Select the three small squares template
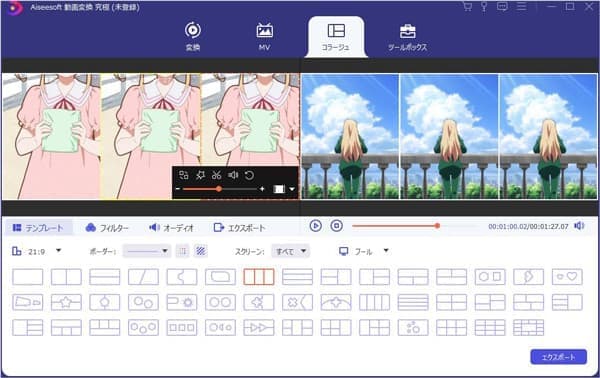Image resolution: width=600 pixels, height=378 pixels. pos(182,328)
